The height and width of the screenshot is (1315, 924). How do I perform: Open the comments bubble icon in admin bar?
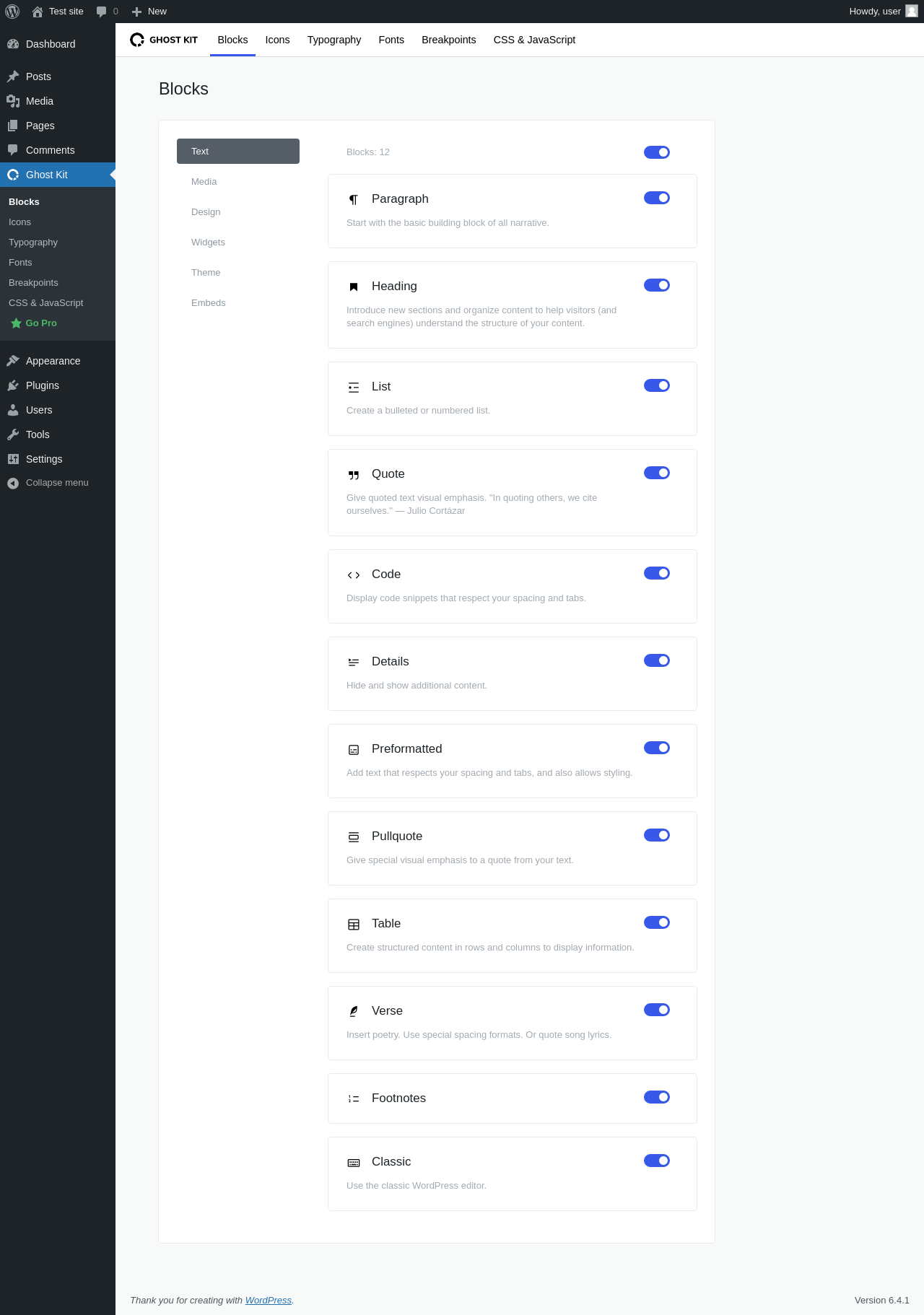point(102,12)
